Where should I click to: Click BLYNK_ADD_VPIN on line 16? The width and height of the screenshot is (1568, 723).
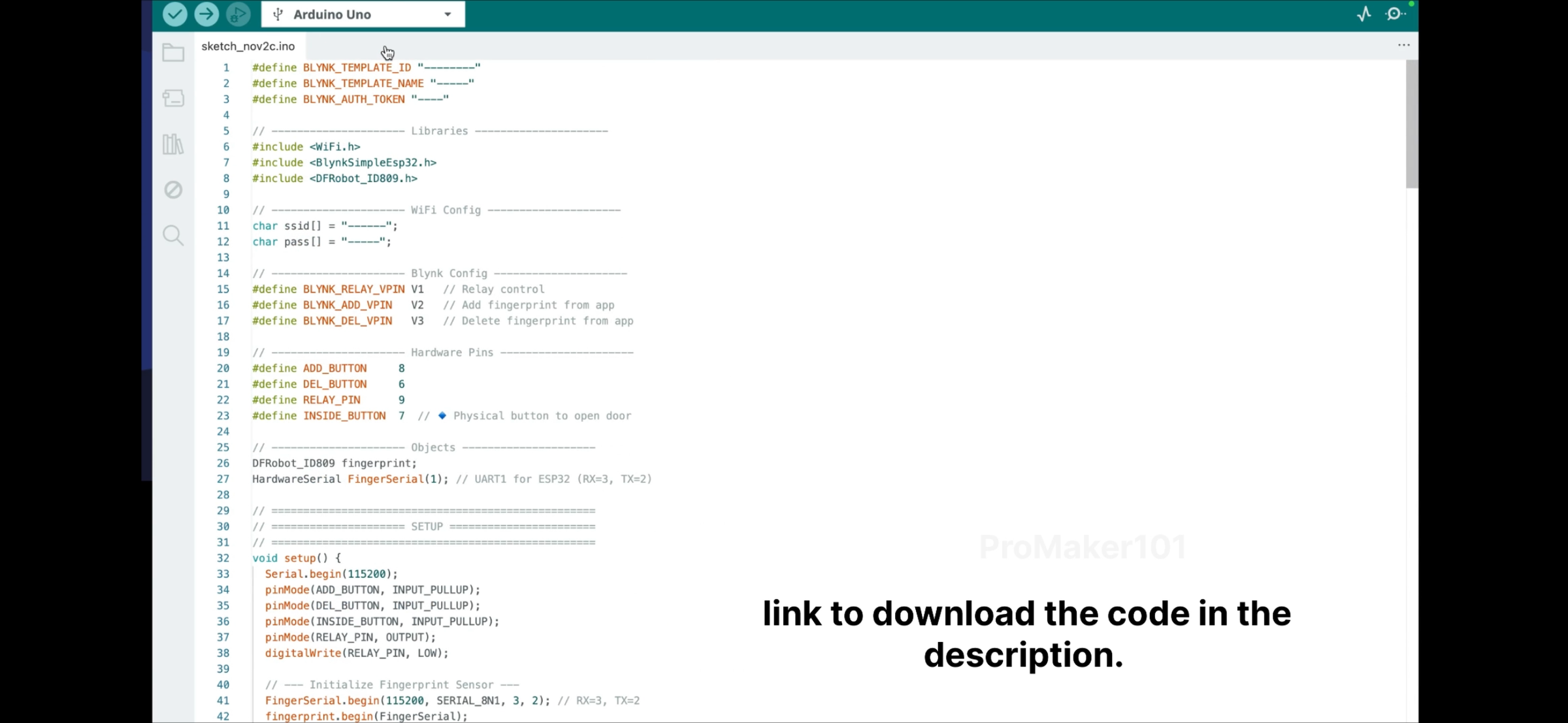tap(348, 305)
